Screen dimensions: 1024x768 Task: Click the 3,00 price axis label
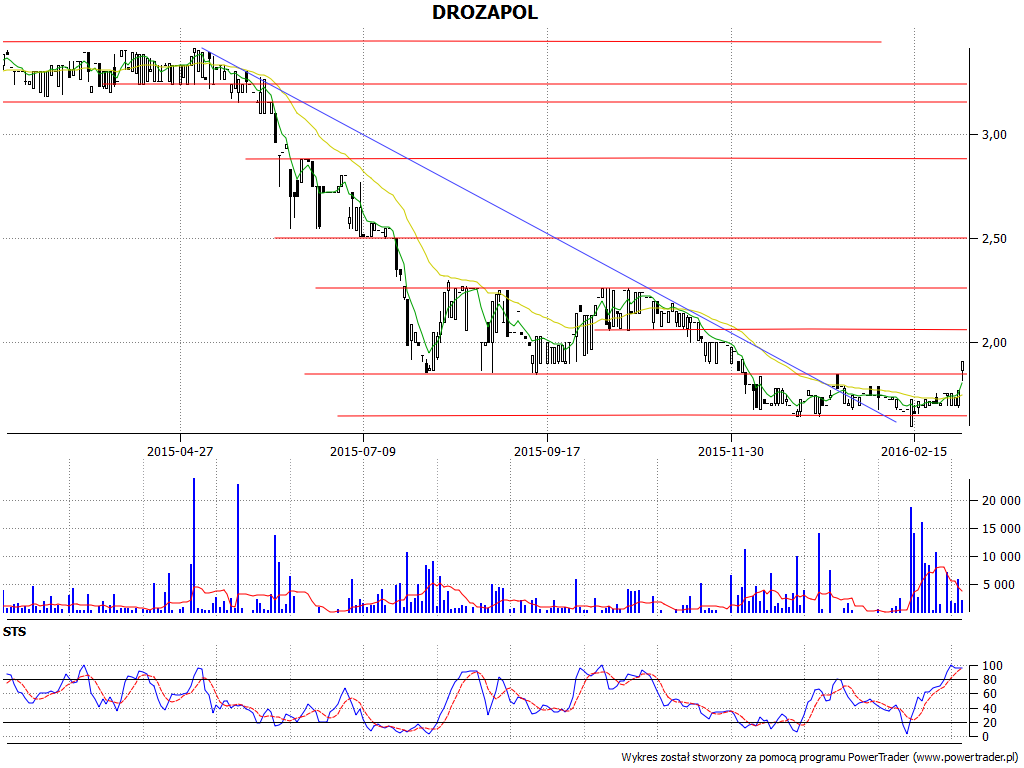[994, 135]
